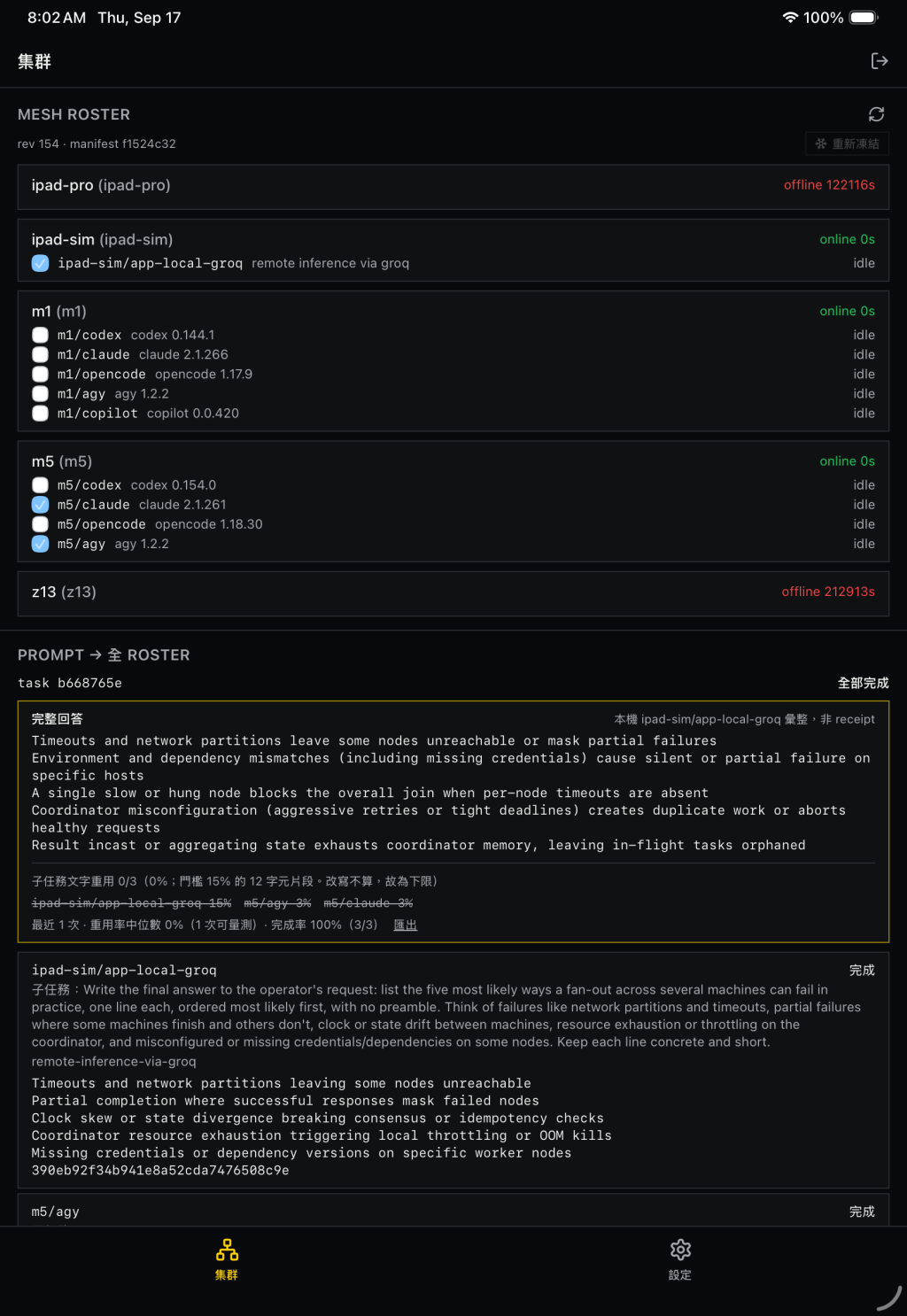This screenshot has width=907, height=1316.
Task: Click the 匯出 export link
Action: pos(405,925)
